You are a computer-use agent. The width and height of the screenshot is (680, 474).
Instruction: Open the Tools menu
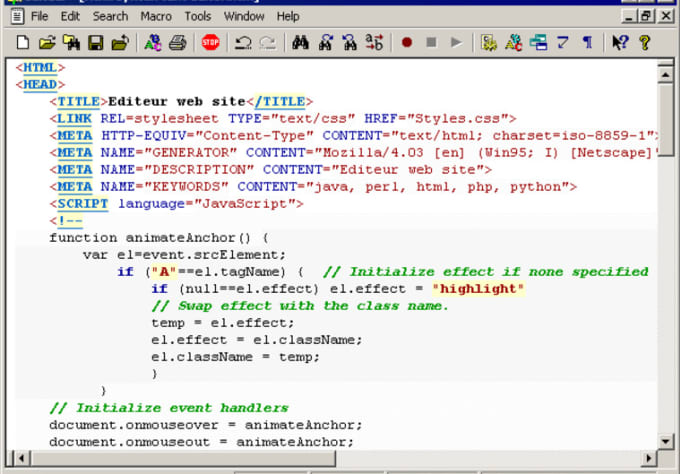point(197,16)
